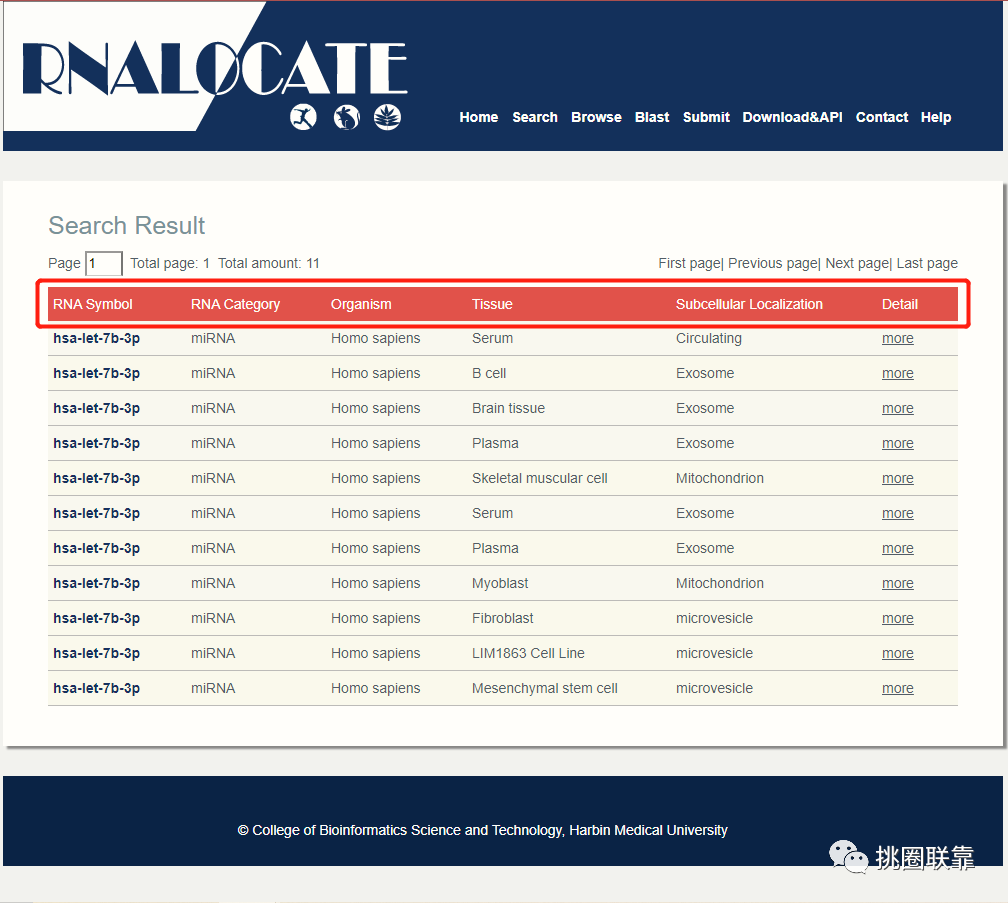This screenshot has width=1008, height=903.
Task: Click hsa-let-7b-3p in the Brain tissue row
Action: coord(96,408)
